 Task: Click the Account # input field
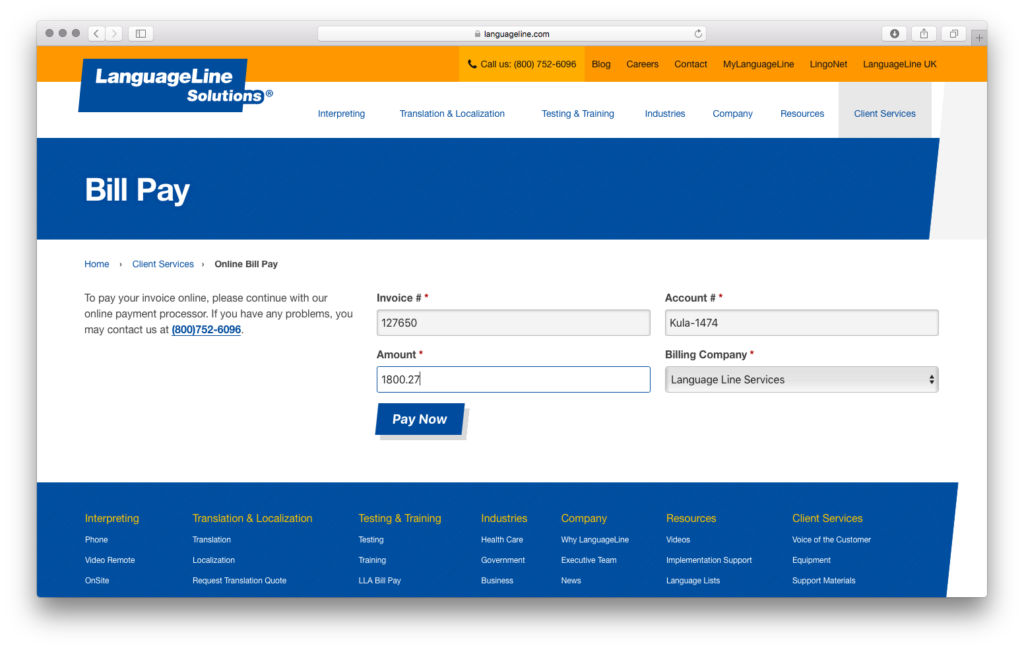coord(801,323)
